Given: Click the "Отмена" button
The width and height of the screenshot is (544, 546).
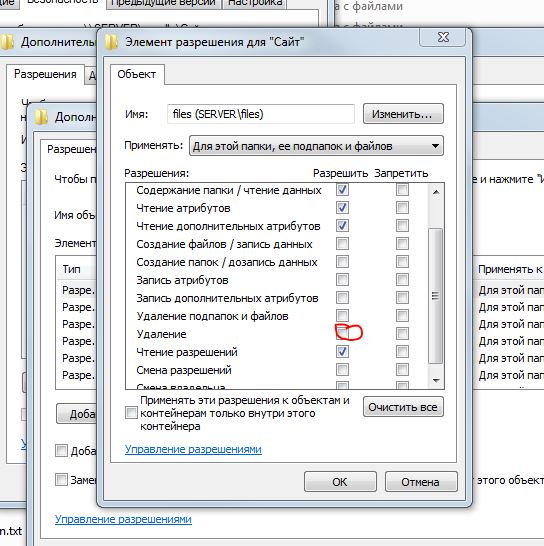Looking at the screenshot, I should pyautogui.click(x=420, y=482).
